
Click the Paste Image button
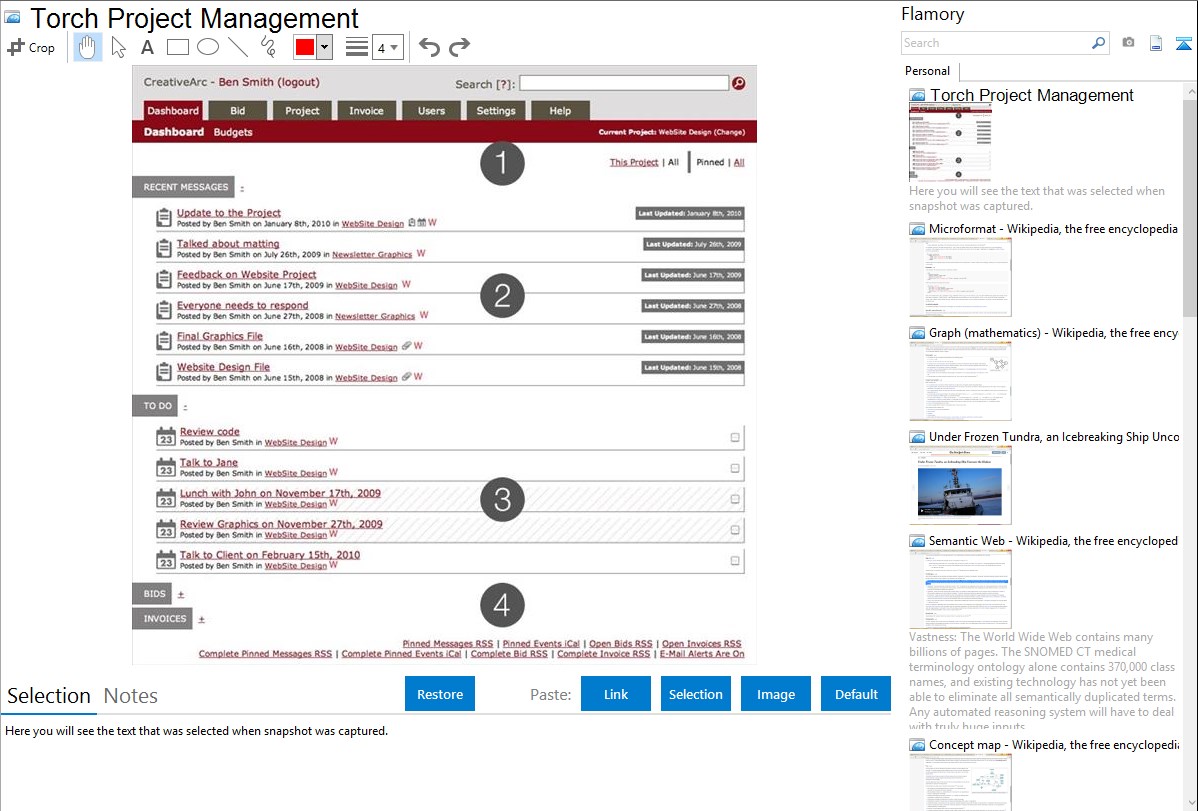click(x=775, y=694)
